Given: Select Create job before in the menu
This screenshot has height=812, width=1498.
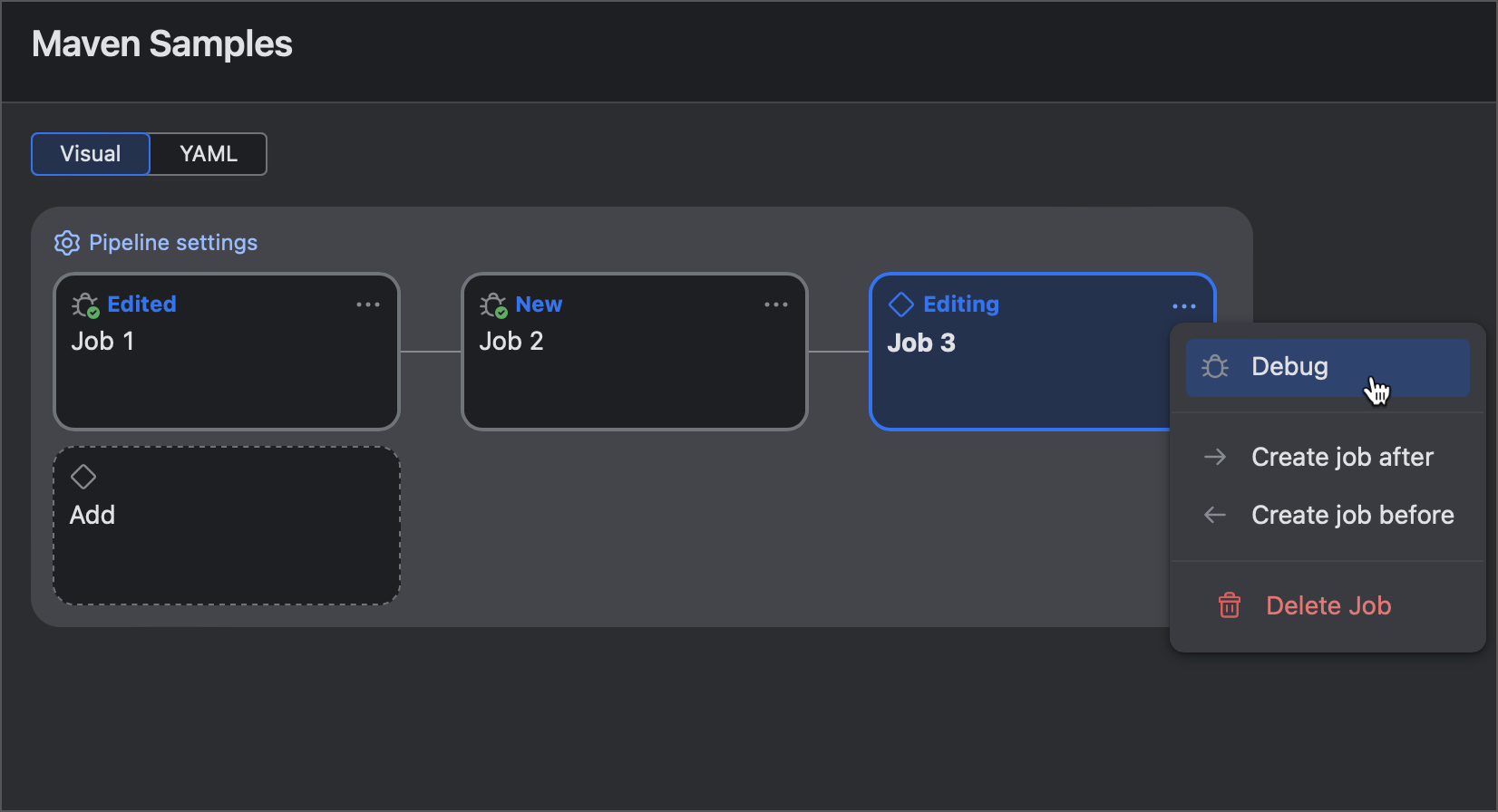Looking at the screenshot, I should click(x=1352, y=514).
